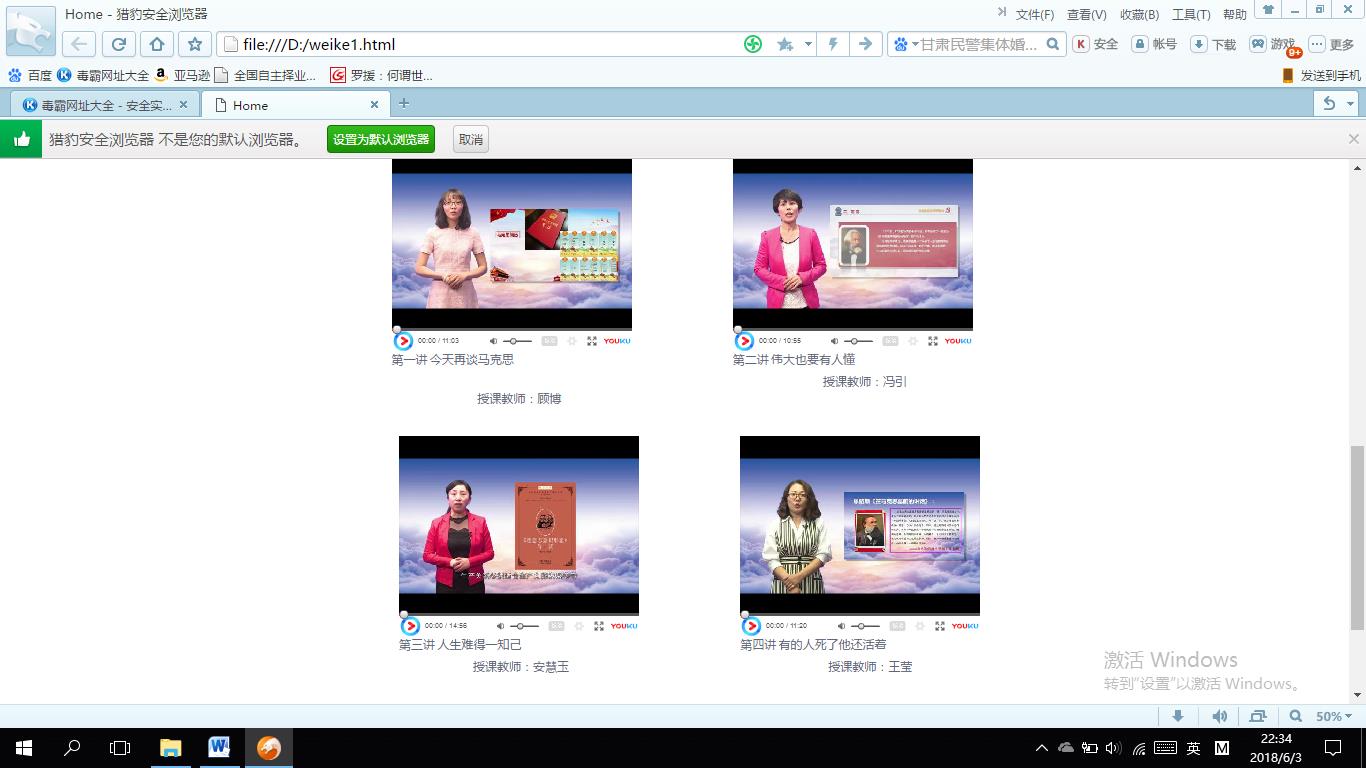Screen dimensions: 1366x768
Task: Adjust the volume slider on second video
Action: coord(858,341)
